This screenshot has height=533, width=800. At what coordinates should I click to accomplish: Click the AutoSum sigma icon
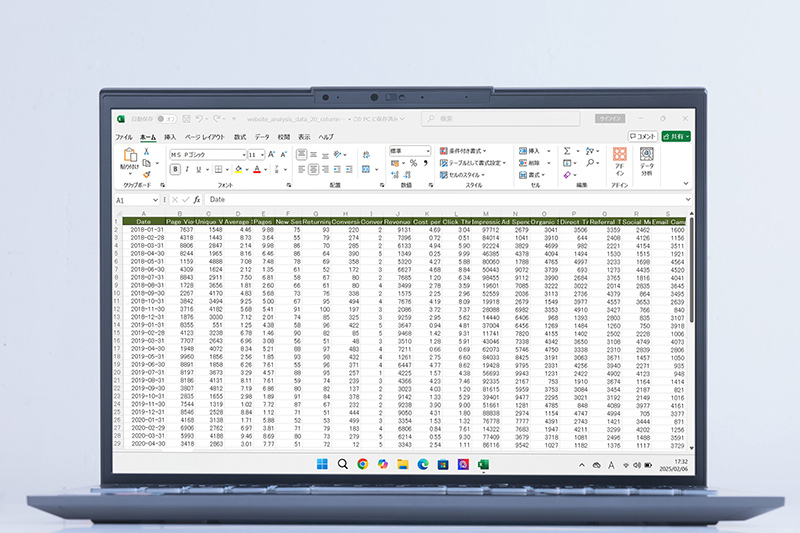tap(567, 150)
